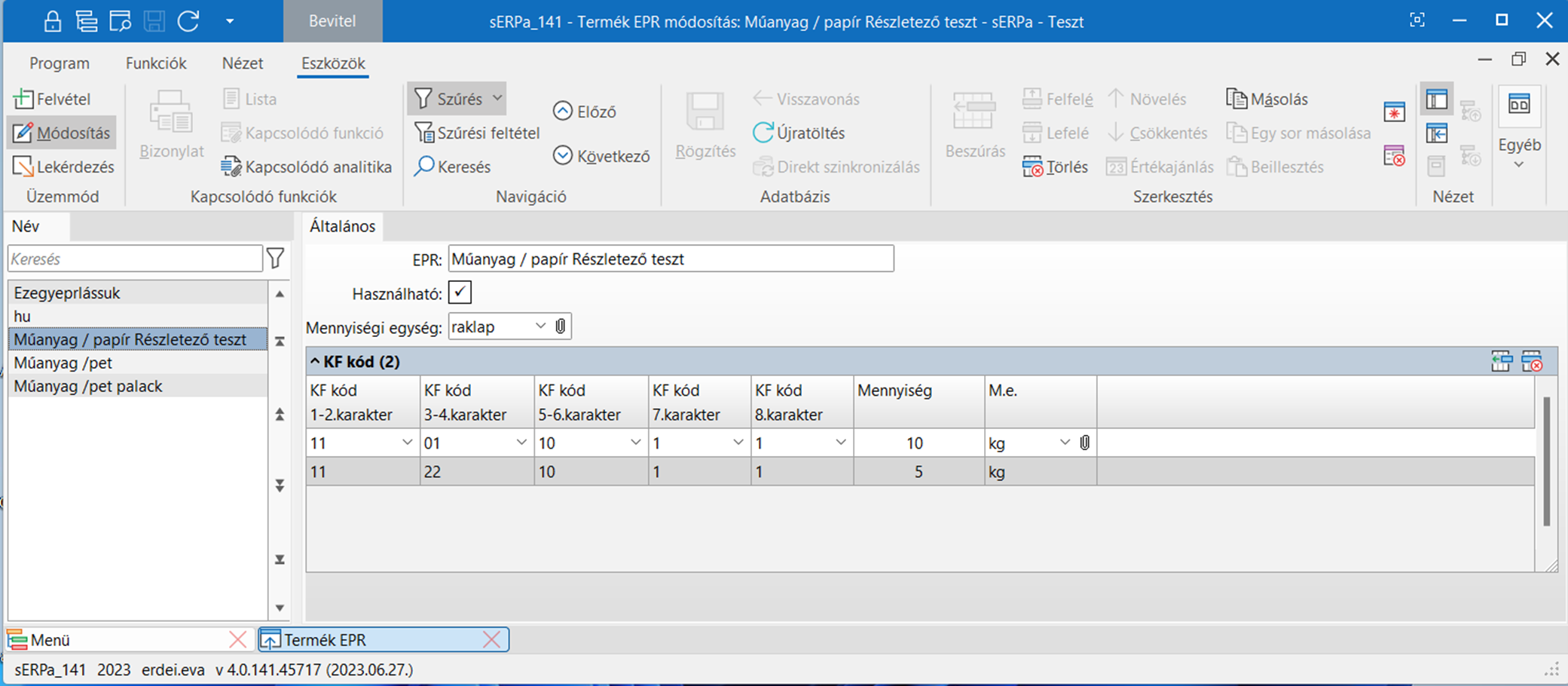Image resolution: width=1568 pixels, height=686 pixels.
Task: Activate Módosítás mode
Action: click(x=62, y=133)
